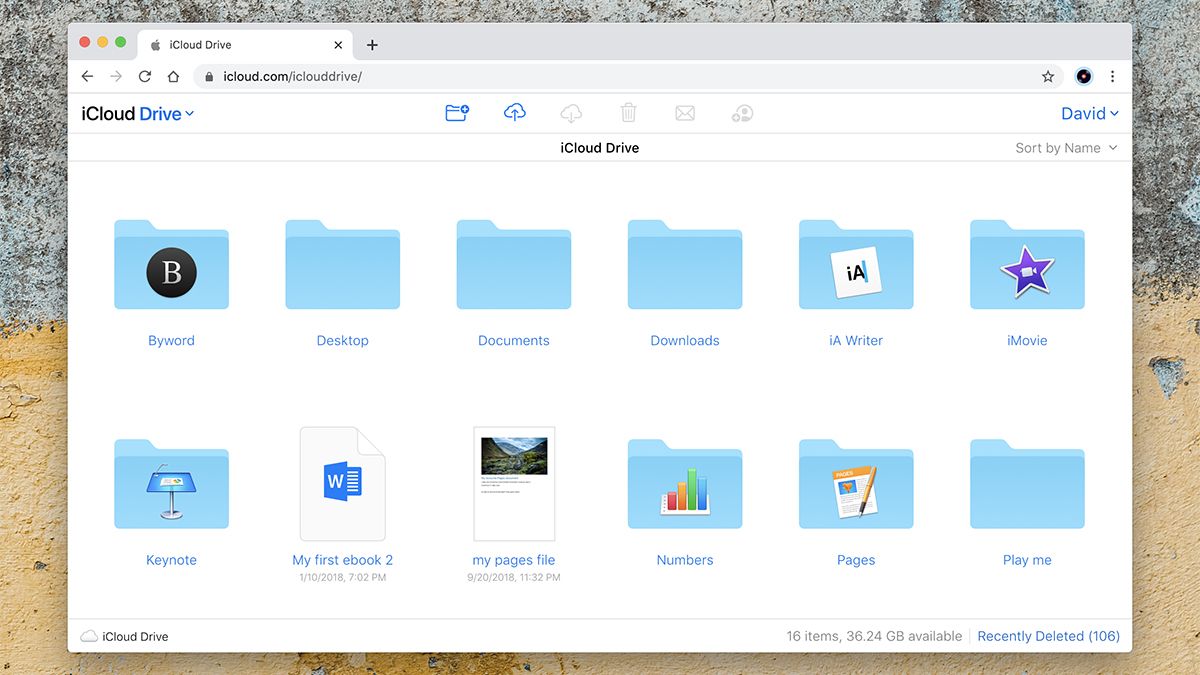Open the email sharing envelope icon

click(685, 113)
